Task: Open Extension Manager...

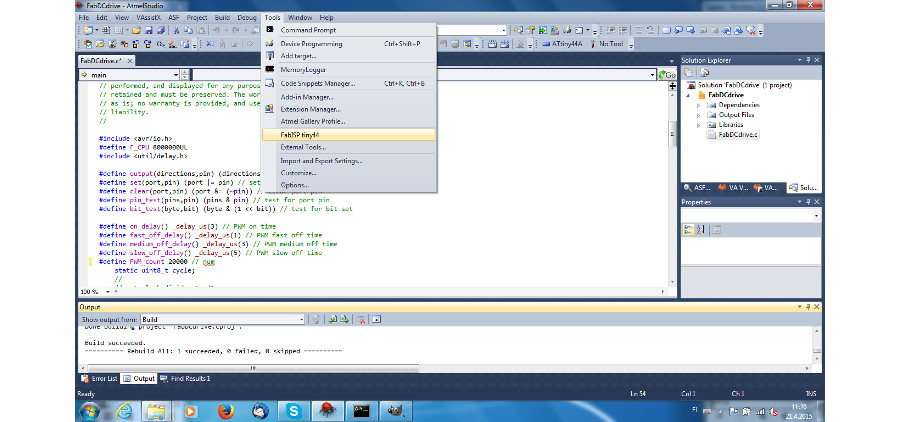Action: (348, 109)
